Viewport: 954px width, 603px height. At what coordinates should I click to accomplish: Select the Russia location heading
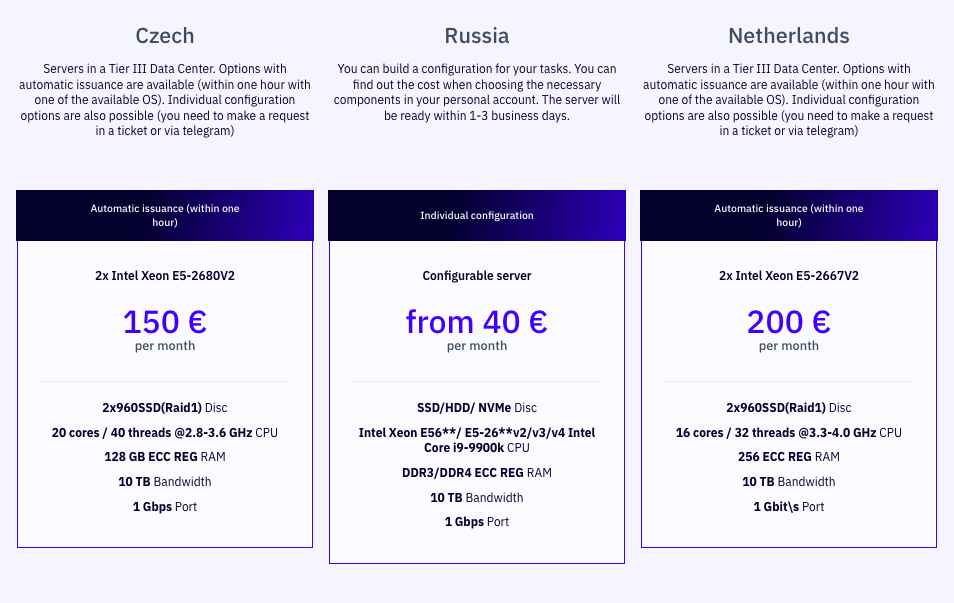477,36
